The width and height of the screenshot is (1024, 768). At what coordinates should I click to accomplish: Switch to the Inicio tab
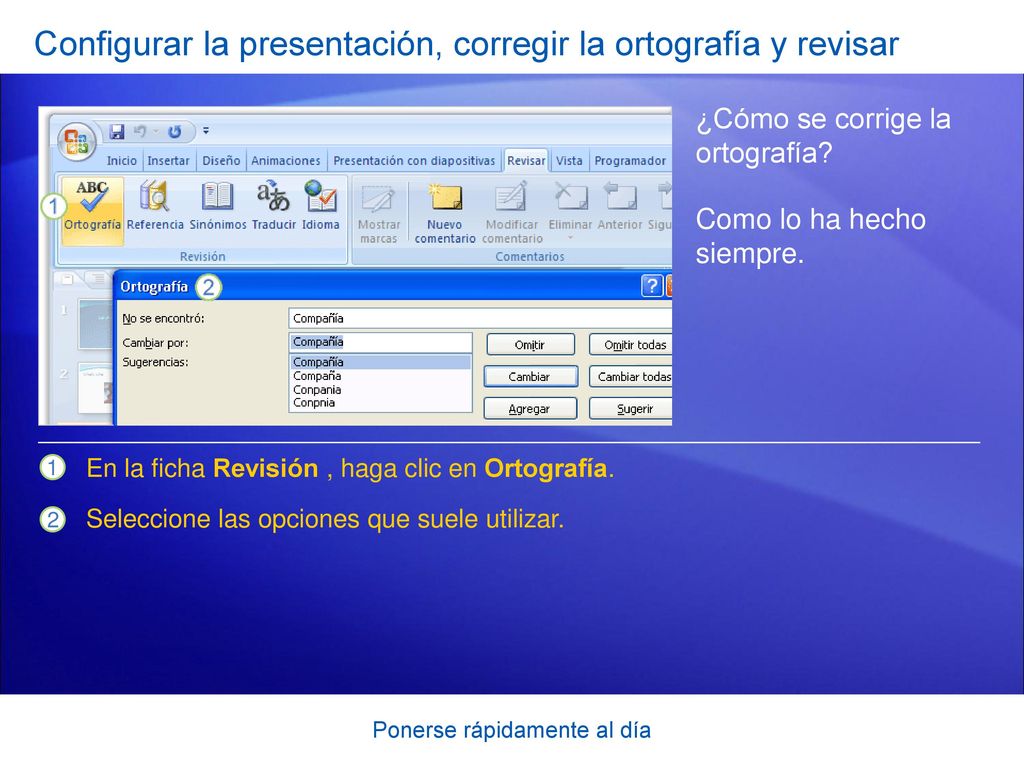[122, 161]
